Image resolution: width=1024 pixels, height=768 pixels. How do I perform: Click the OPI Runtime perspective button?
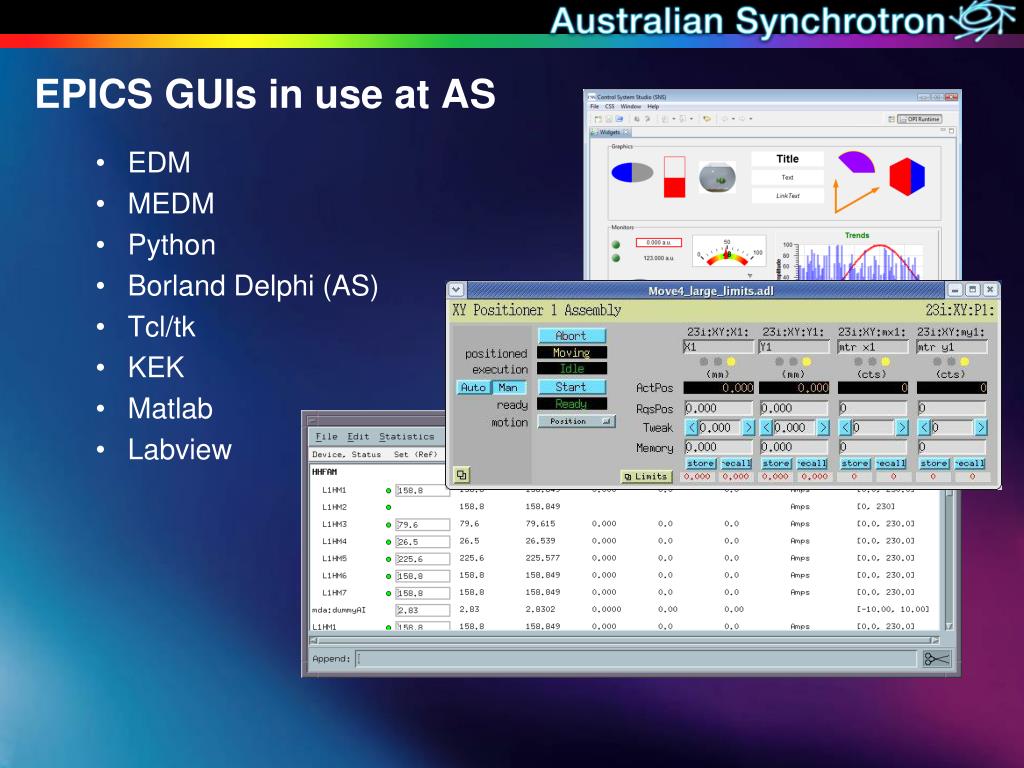[x=920, y=119]
